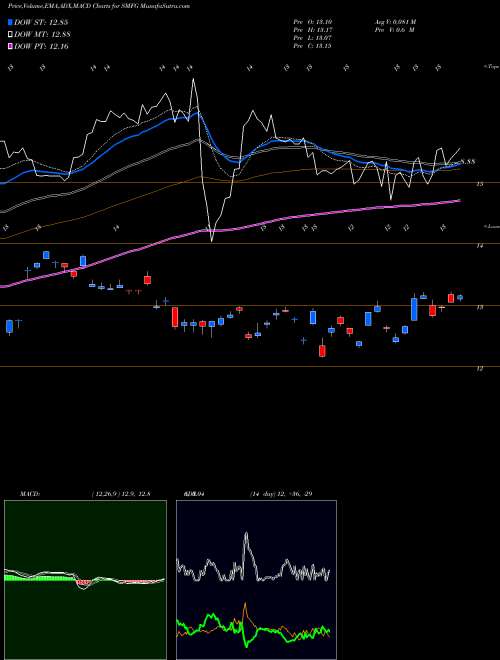
Task: Select the 'DOW ST: 12.85' legend text
Action: pos(42,23)
